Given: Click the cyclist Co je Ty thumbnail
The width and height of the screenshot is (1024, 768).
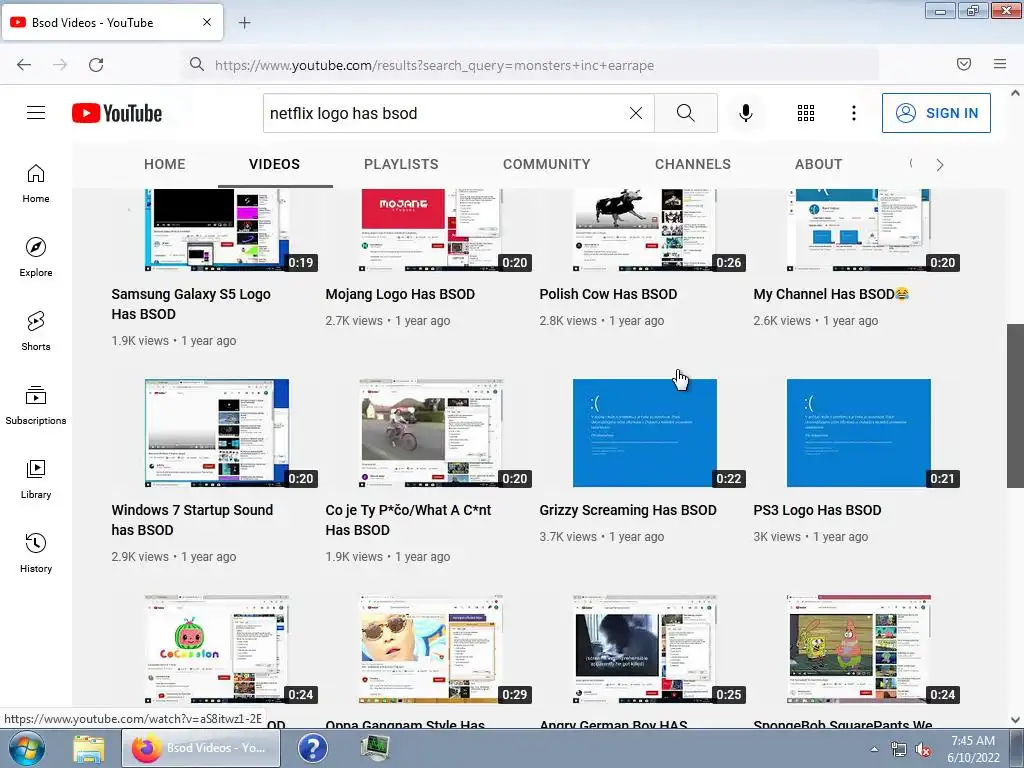Looking at the screenshot, I should pyautogui.click(x=431, y=433).
